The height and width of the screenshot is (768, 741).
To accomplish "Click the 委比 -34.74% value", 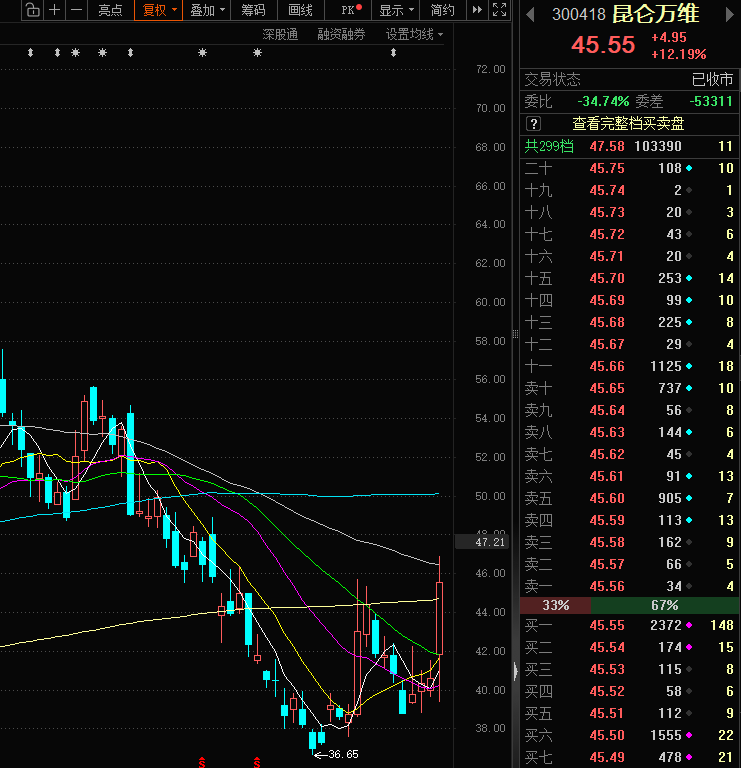I will coord(603,102).
